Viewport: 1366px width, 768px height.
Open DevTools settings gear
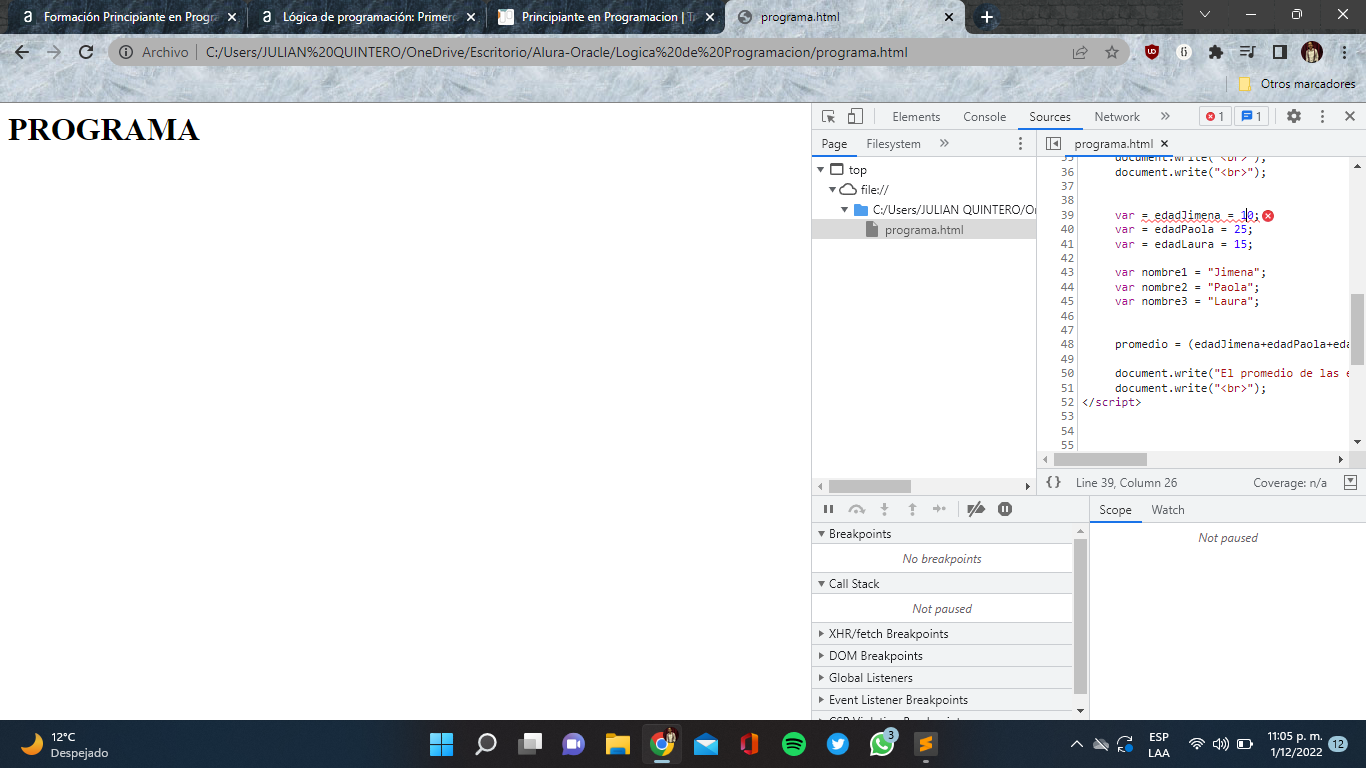coord(1294,117)
